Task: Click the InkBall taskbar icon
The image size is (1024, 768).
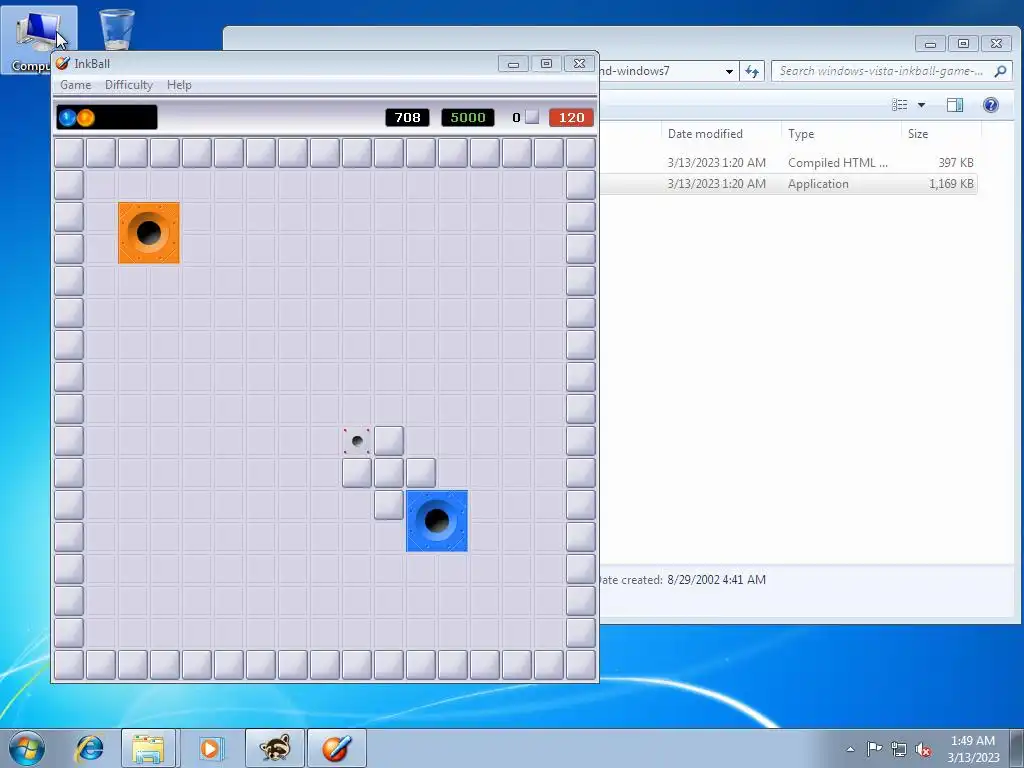Action: click(x=336, y=748)
